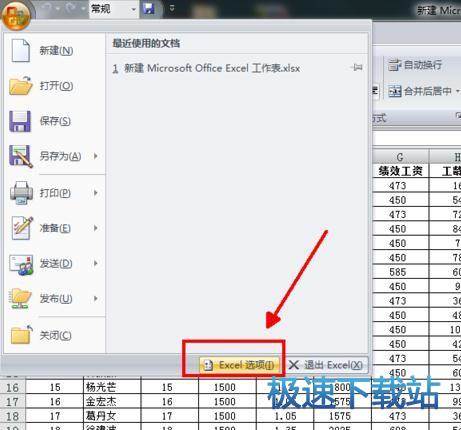461x430 pixels.
Task: Select 新建(N) menu entry
Action: [x=56, y=51]
